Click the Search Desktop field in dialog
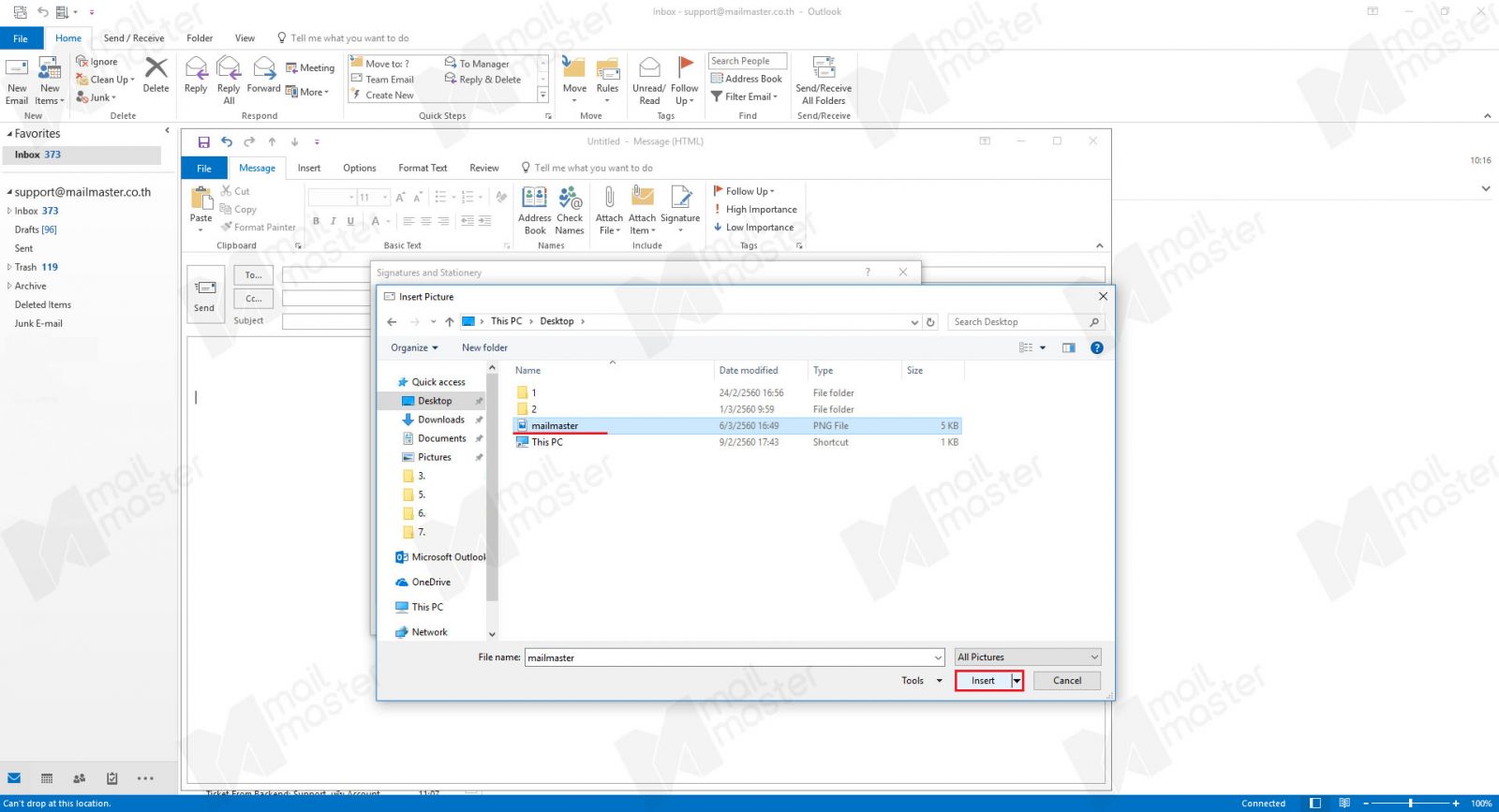Viewport: 1499px width, 812px height. (1026, 322)
